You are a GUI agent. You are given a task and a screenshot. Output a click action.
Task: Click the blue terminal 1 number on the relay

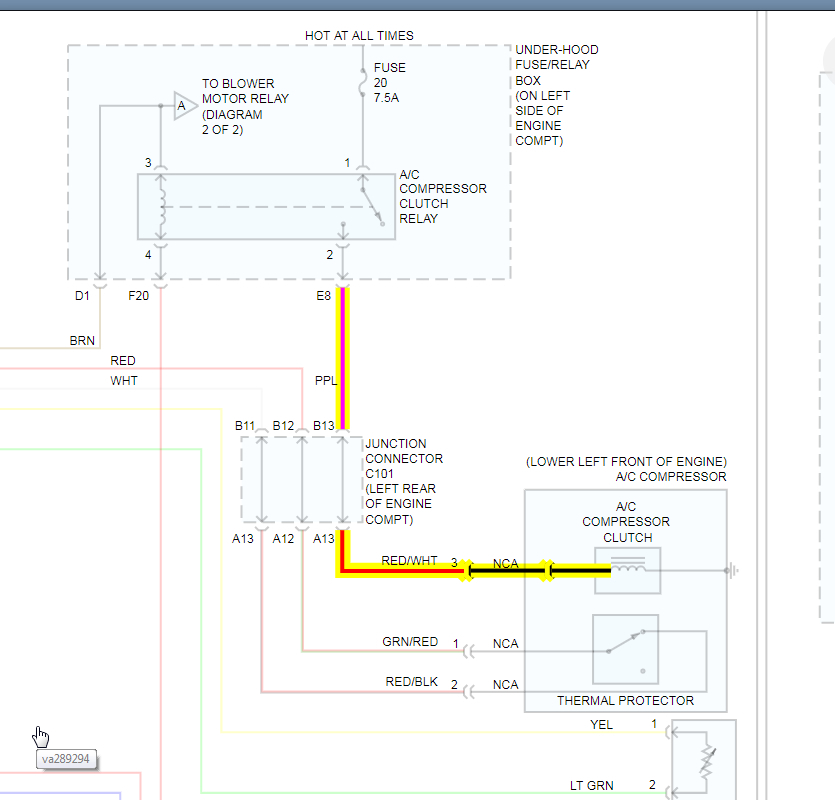(x=347, y=162)
